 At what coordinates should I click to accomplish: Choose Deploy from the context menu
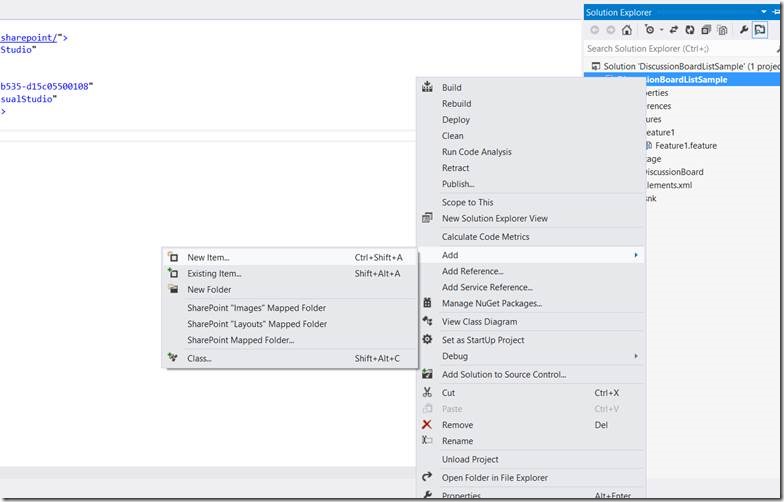(x=456, y=120)
